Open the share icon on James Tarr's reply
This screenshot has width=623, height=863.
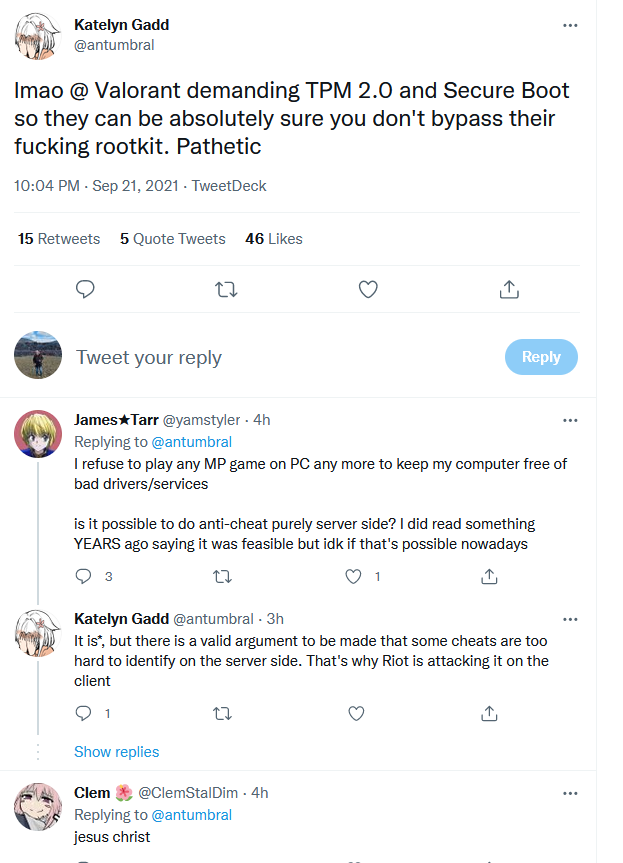click(x=489, y=576)
